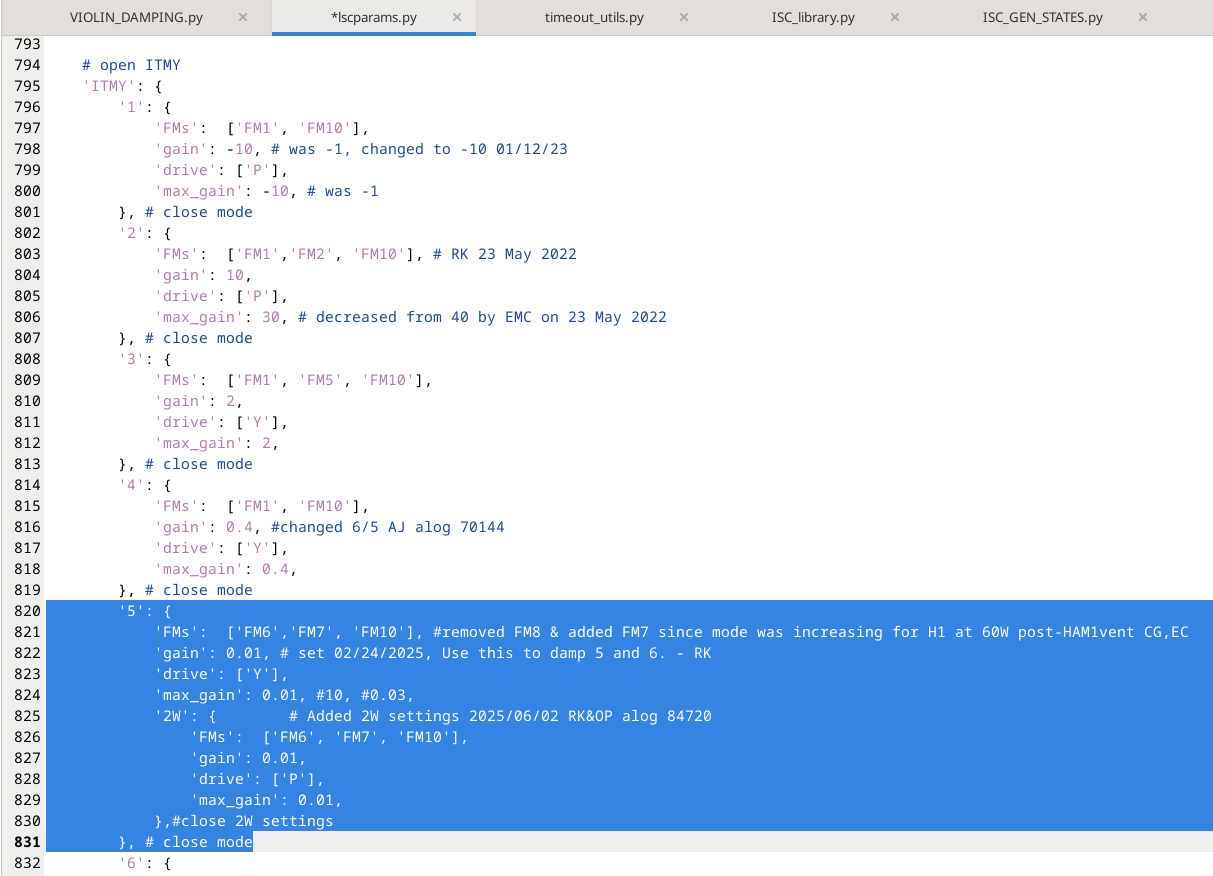Click 'drive': ['P'] on line 828
This screenshot has height=876, width=1213.
coord(257,779)
